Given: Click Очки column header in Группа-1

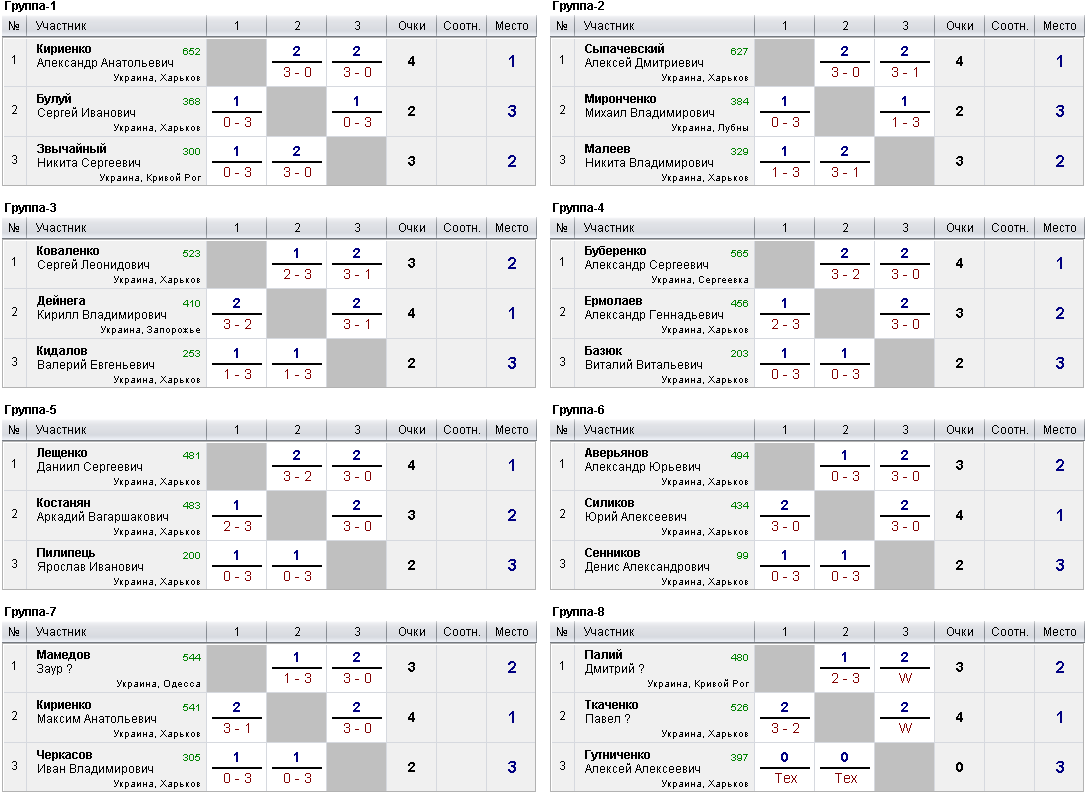Looking at the screenshot, I should (411, 26).
